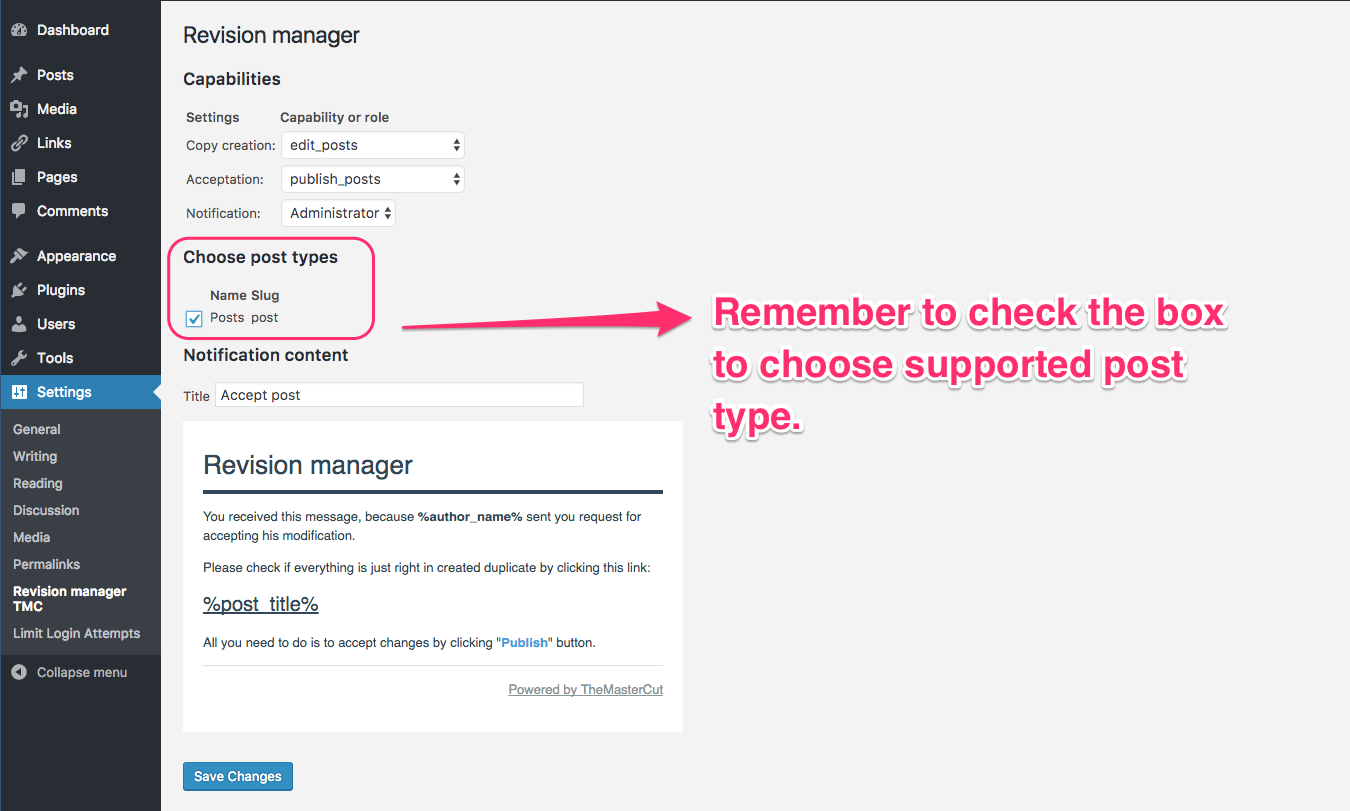Image resolution: width=1350 pixels, height=811 pixels.
Task: Expand the Acceptation publish_posts dropdown
Action: pos(373,179)
